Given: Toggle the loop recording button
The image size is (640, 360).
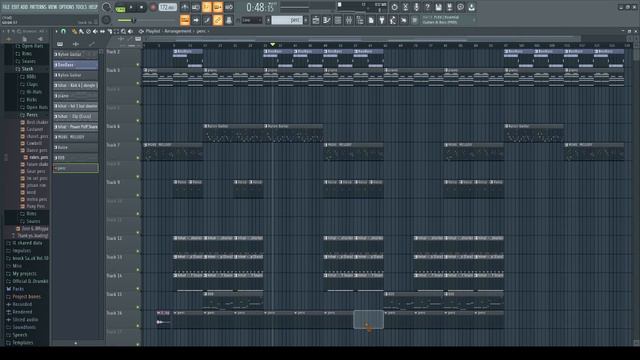Looking at the screenshot, I should [x=229, y=7].
